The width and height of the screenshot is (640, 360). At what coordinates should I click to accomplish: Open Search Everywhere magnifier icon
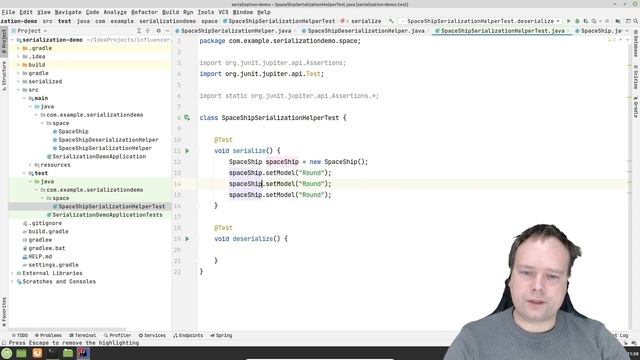(636, 21)
